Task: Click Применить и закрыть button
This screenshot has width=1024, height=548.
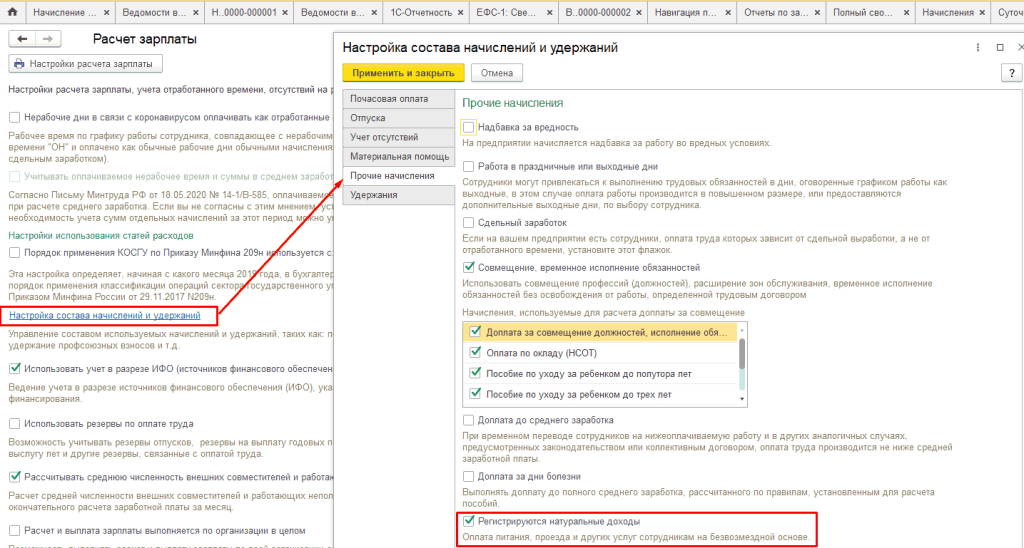Action: tap(403, 73)
